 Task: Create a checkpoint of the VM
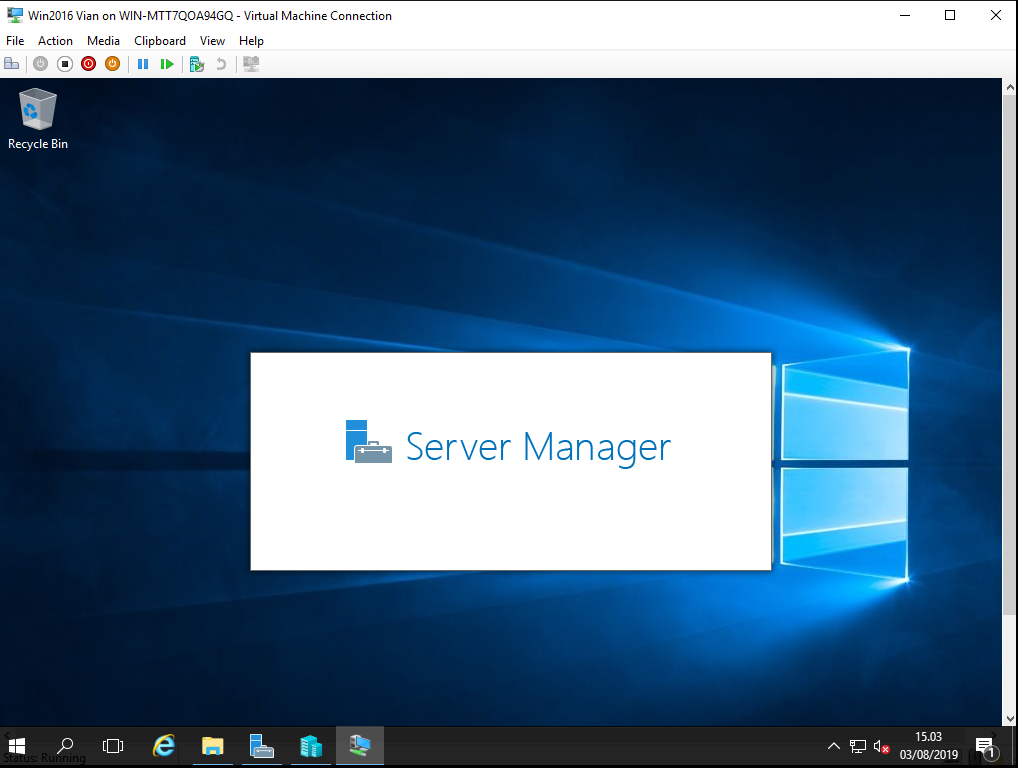pyautogui.click(x=196, y=63)
